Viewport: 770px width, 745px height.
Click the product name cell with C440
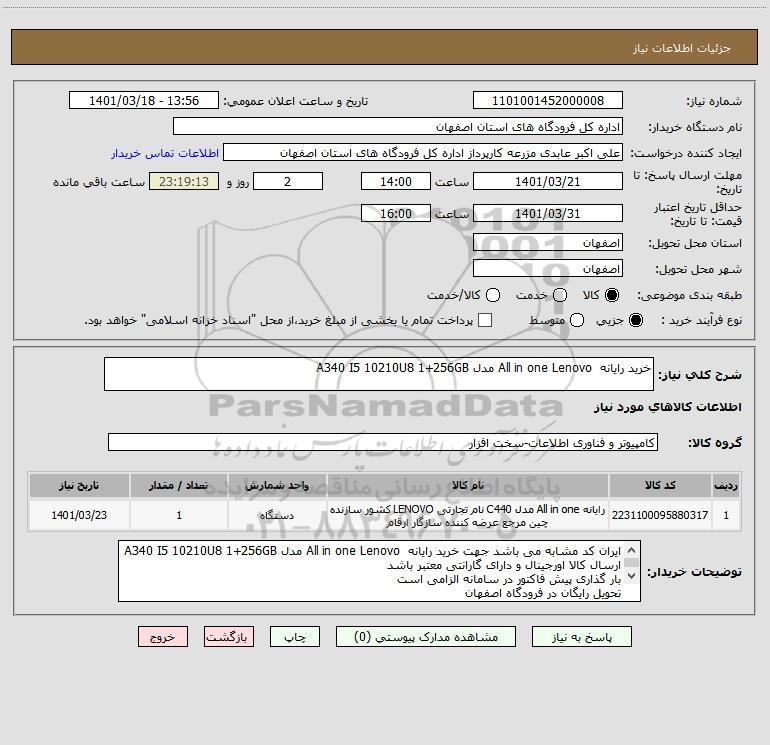coord(468,515)
